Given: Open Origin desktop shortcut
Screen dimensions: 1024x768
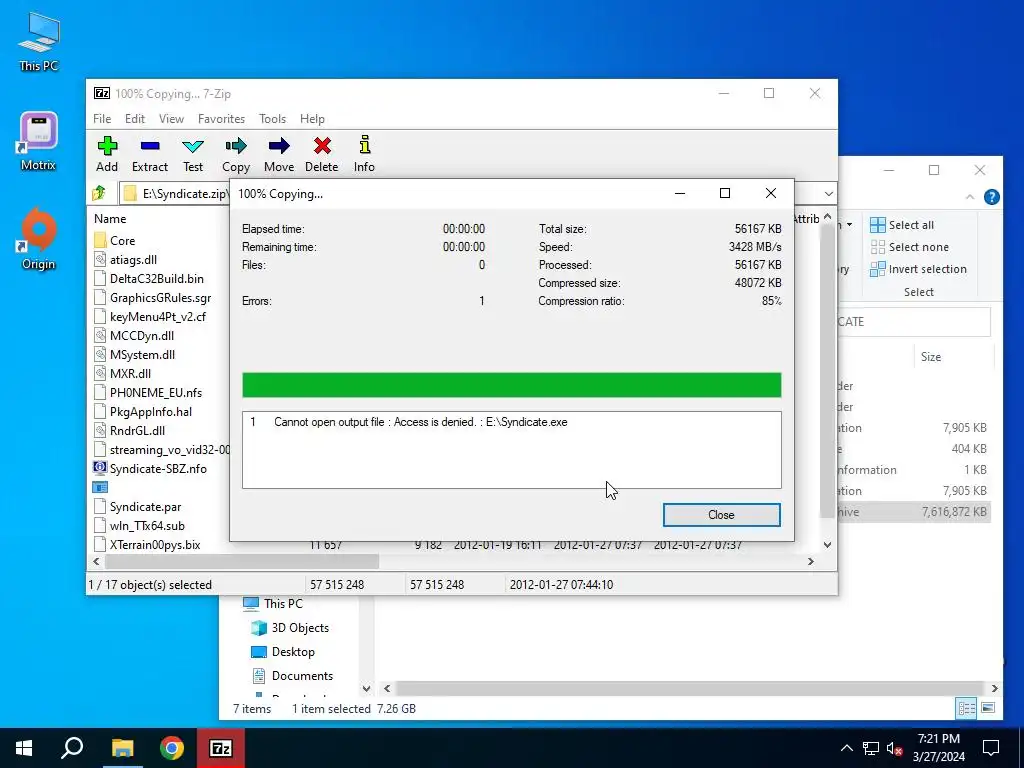Looking at the screenshot, I should click(39, 239).
